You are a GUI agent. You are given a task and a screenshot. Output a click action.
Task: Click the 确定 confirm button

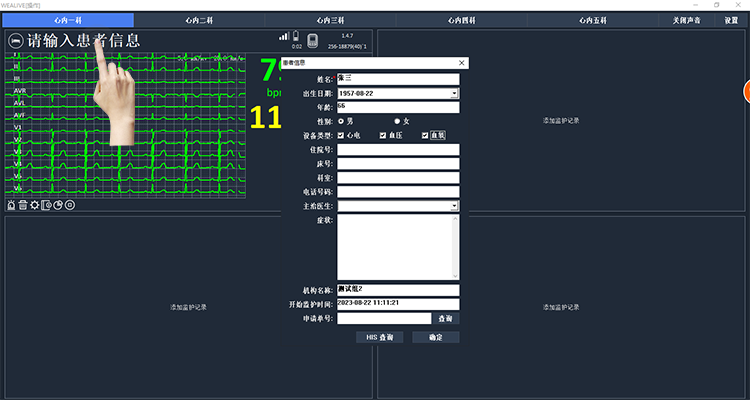click(435, 338)
